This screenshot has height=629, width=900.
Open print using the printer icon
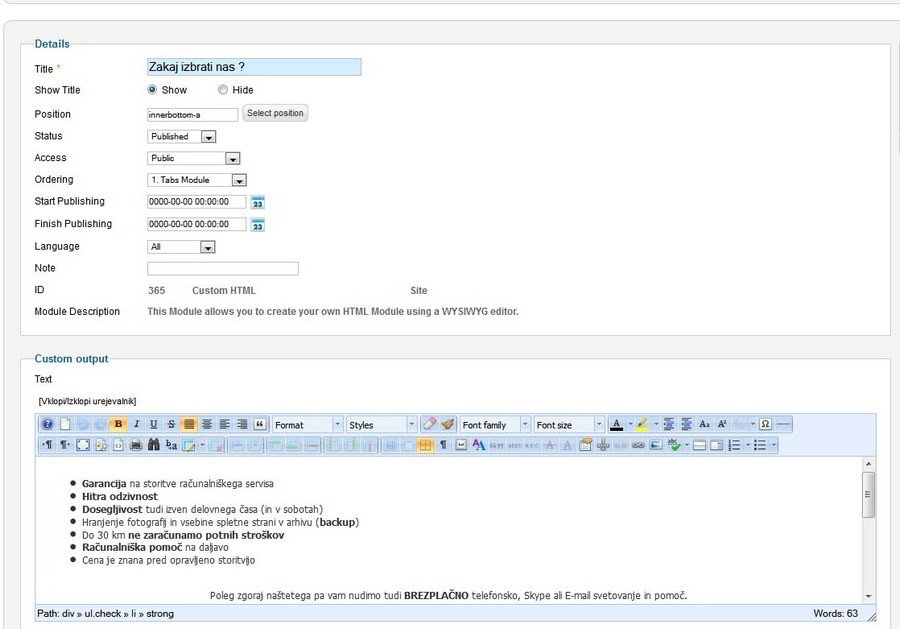[x=135, y=445]
